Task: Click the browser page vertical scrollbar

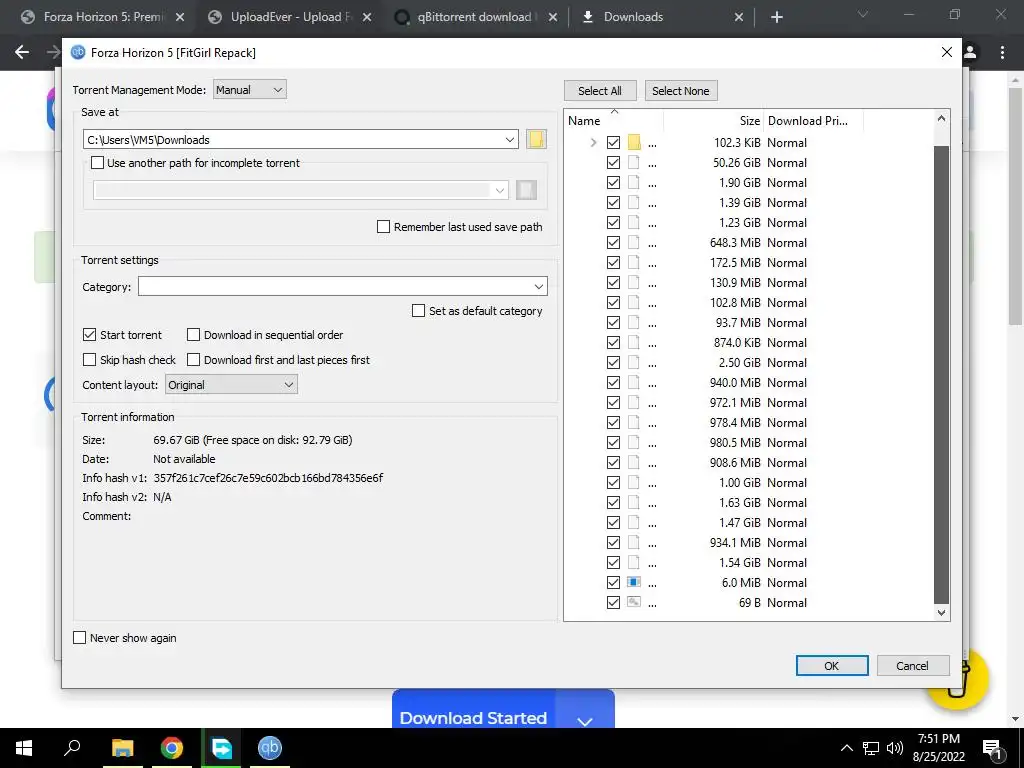Action: click(1016, 206)
